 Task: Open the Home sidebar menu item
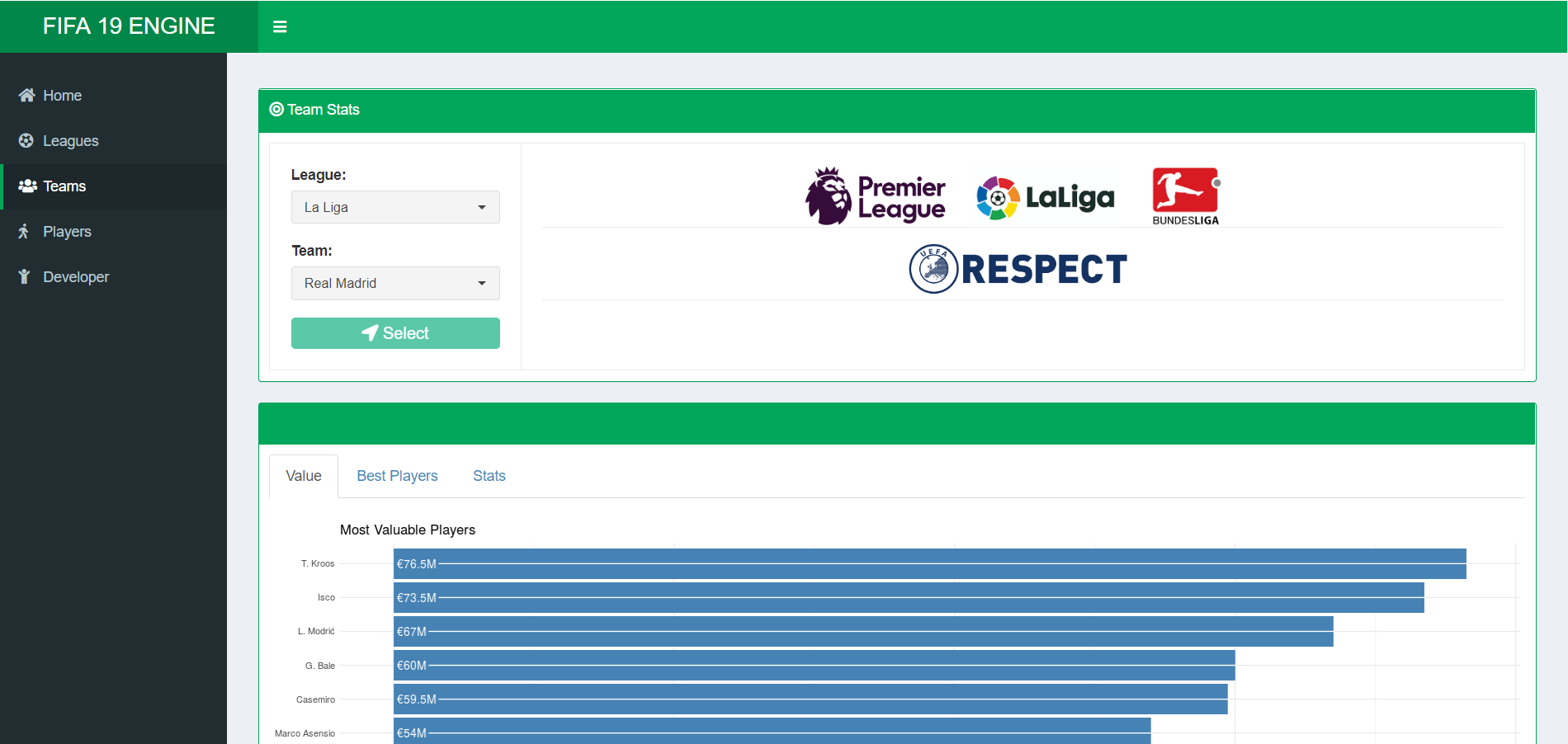tap(113, 96)
